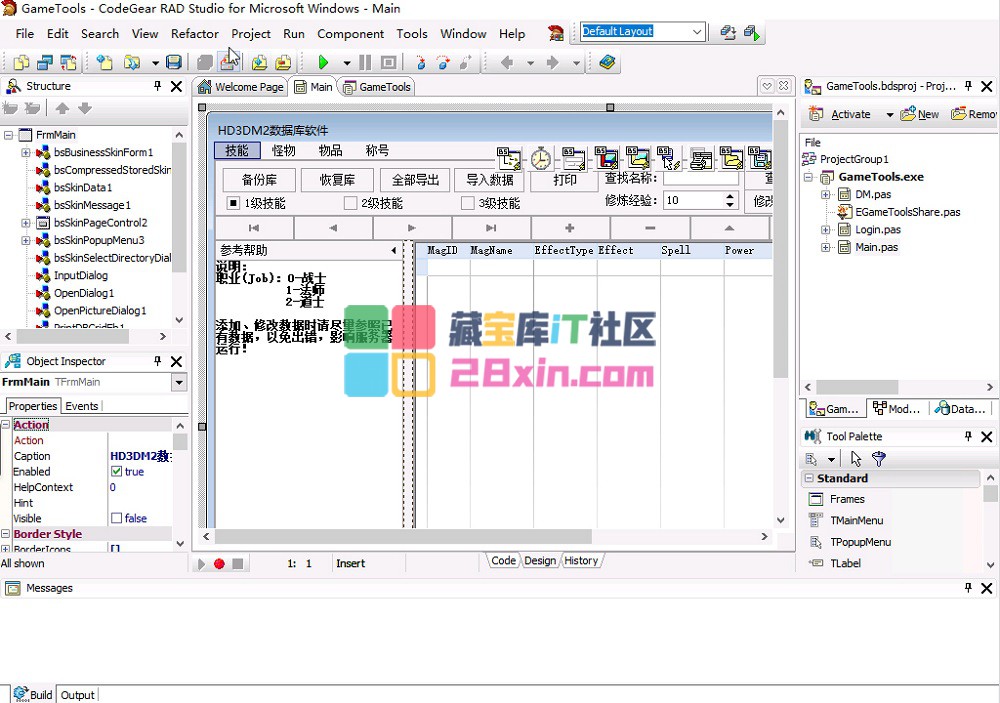Open the FrmMain object selector dropdown
The width and height of the screenshot is (1000, 703).
pos(179,382)
